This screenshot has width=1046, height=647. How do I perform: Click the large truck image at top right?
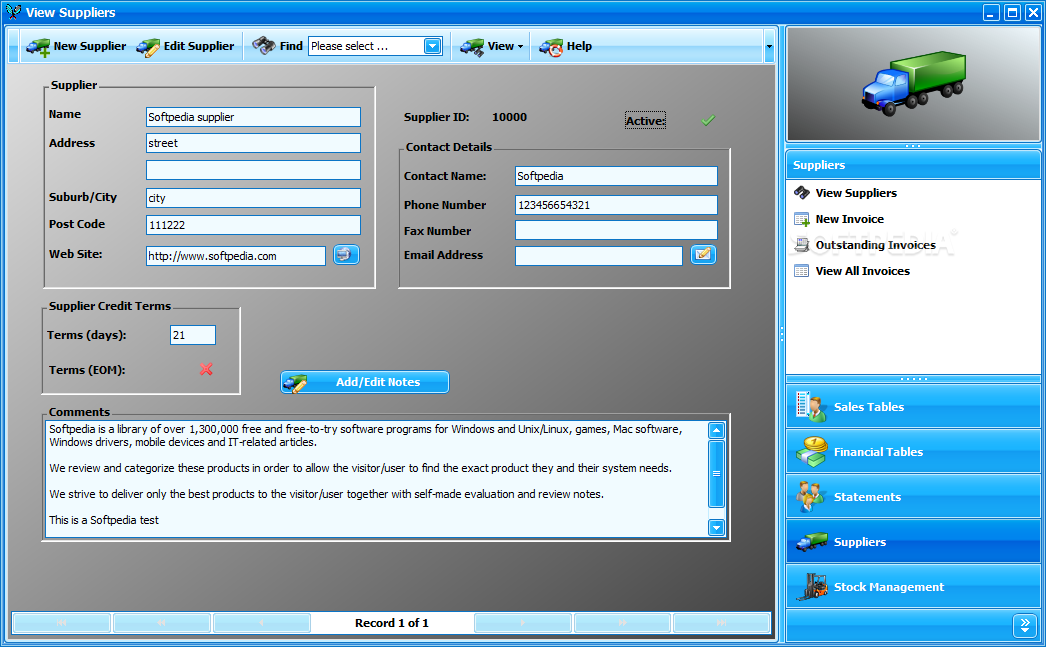tap(913, 83)
